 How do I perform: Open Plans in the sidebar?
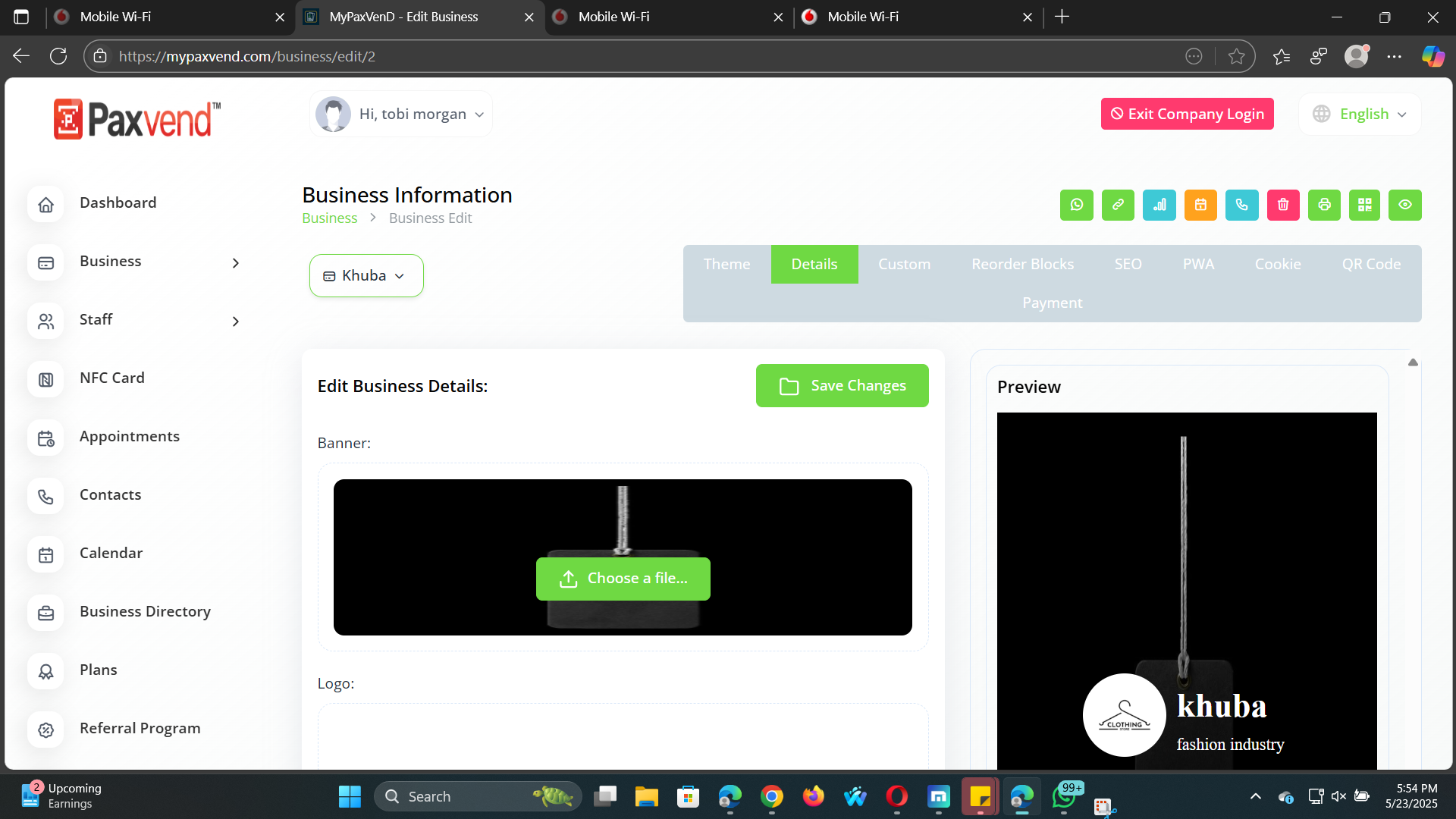[x=98, y=670]
